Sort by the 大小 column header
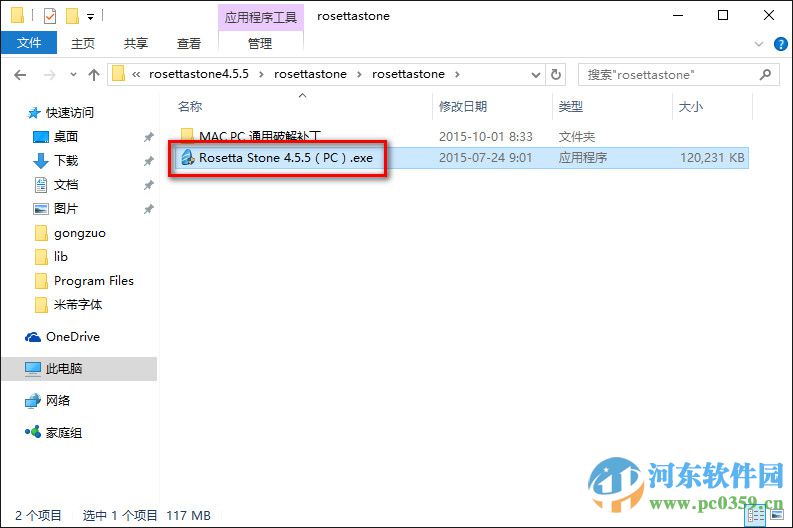 [690, 106]
